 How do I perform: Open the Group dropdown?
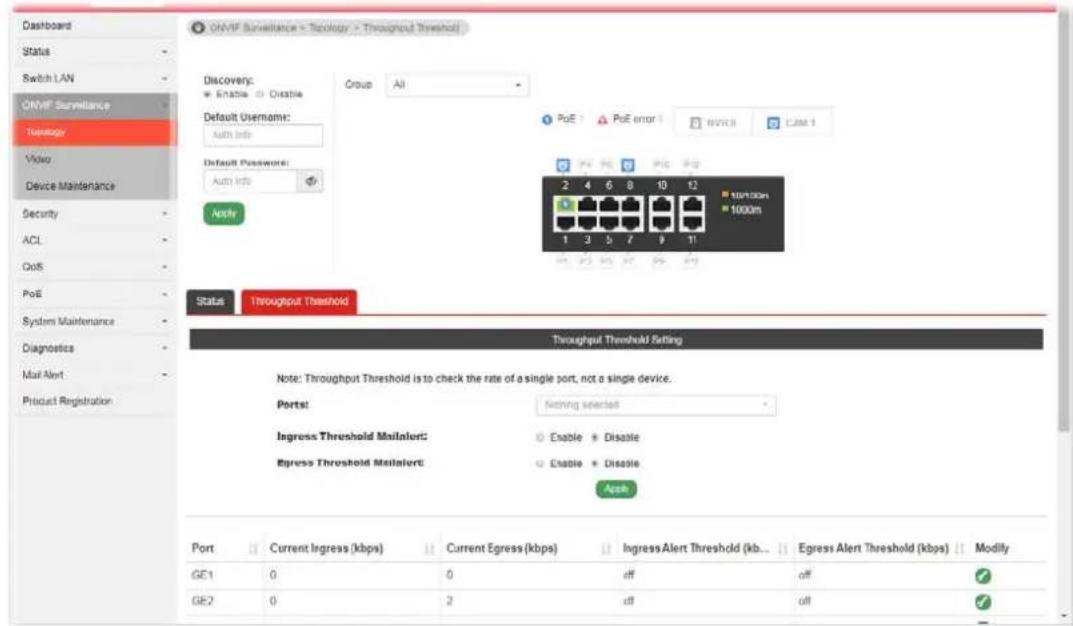click(x=457, y=85)
